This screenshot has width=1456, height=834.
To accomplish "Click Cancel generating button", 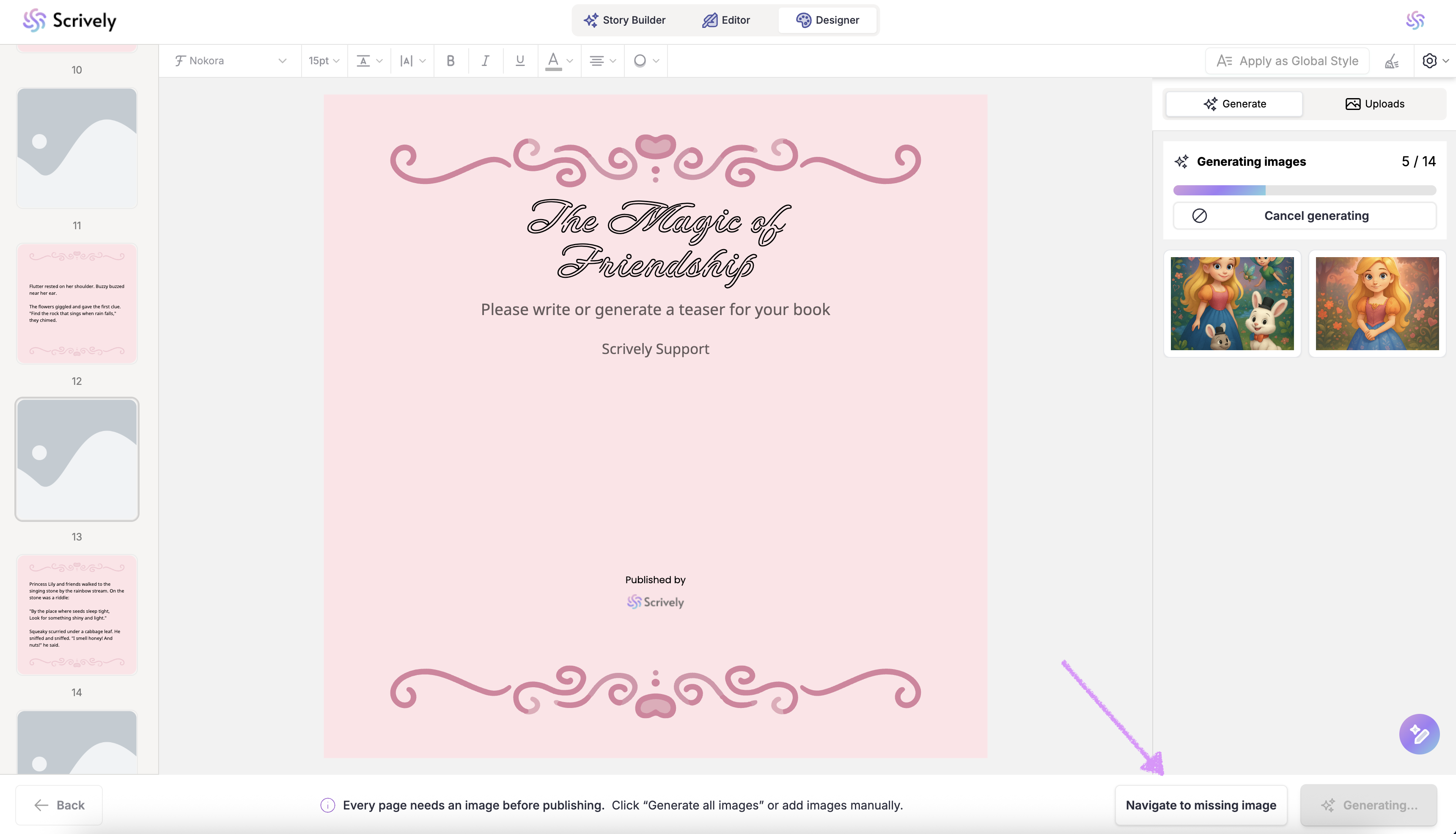I will point(1304,216).
